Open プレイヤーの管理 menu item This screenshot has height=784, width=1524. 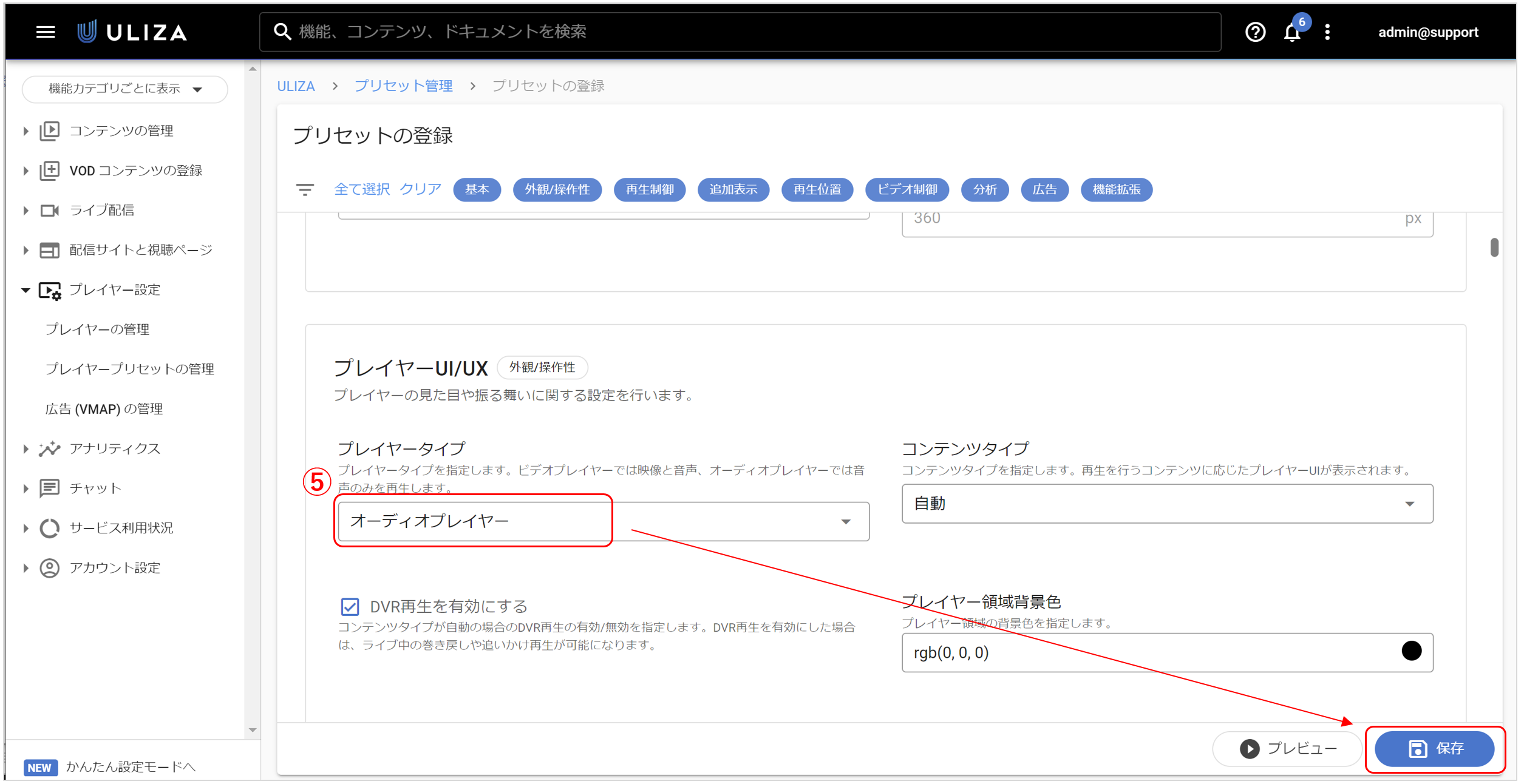tap(97, 329)
